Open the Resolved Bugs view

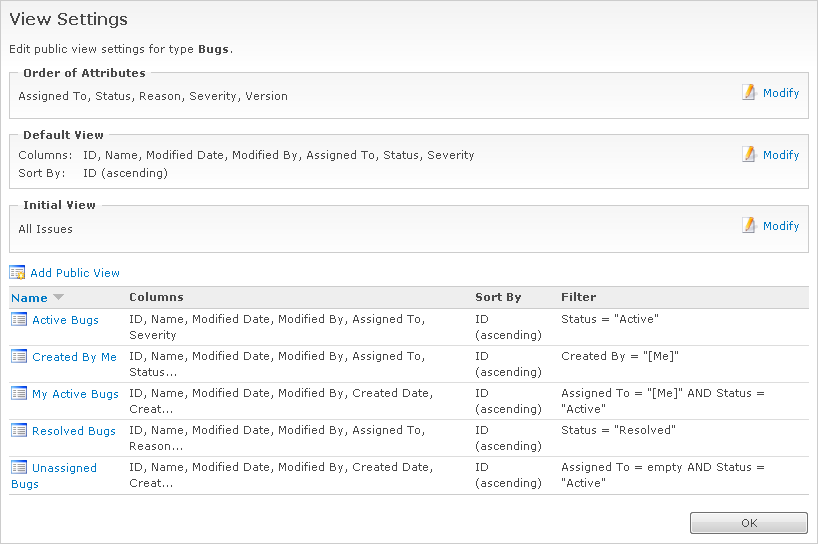(74, 431)
